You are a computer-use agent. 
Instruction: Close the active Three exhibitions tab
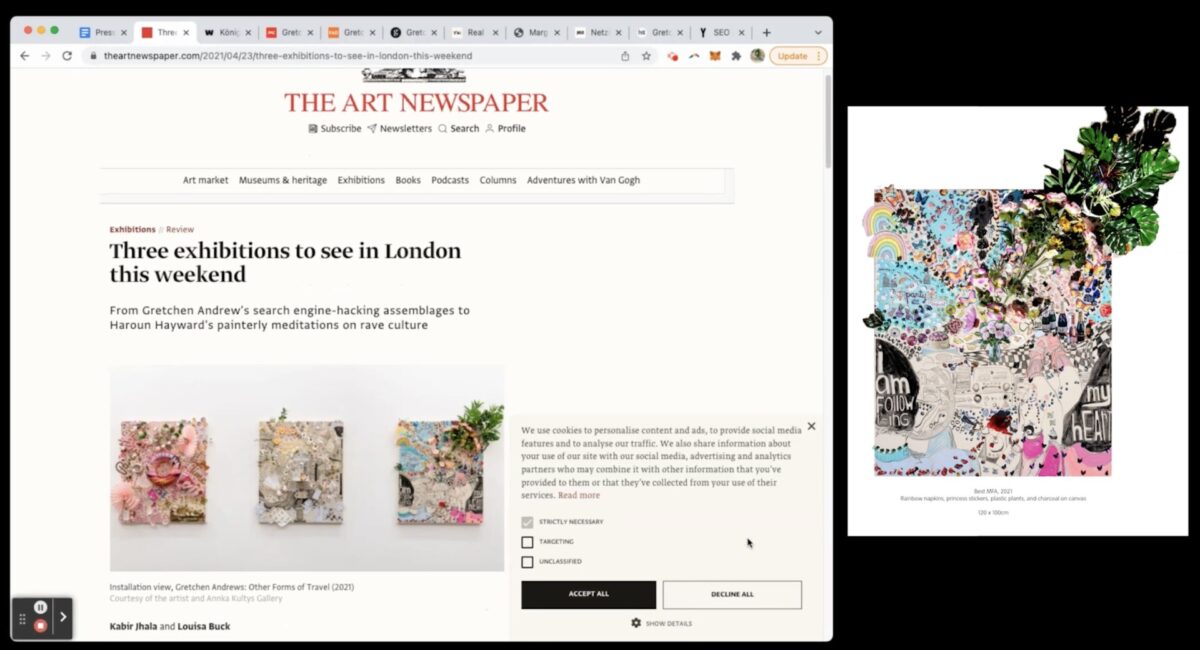(x=186, y=32)
